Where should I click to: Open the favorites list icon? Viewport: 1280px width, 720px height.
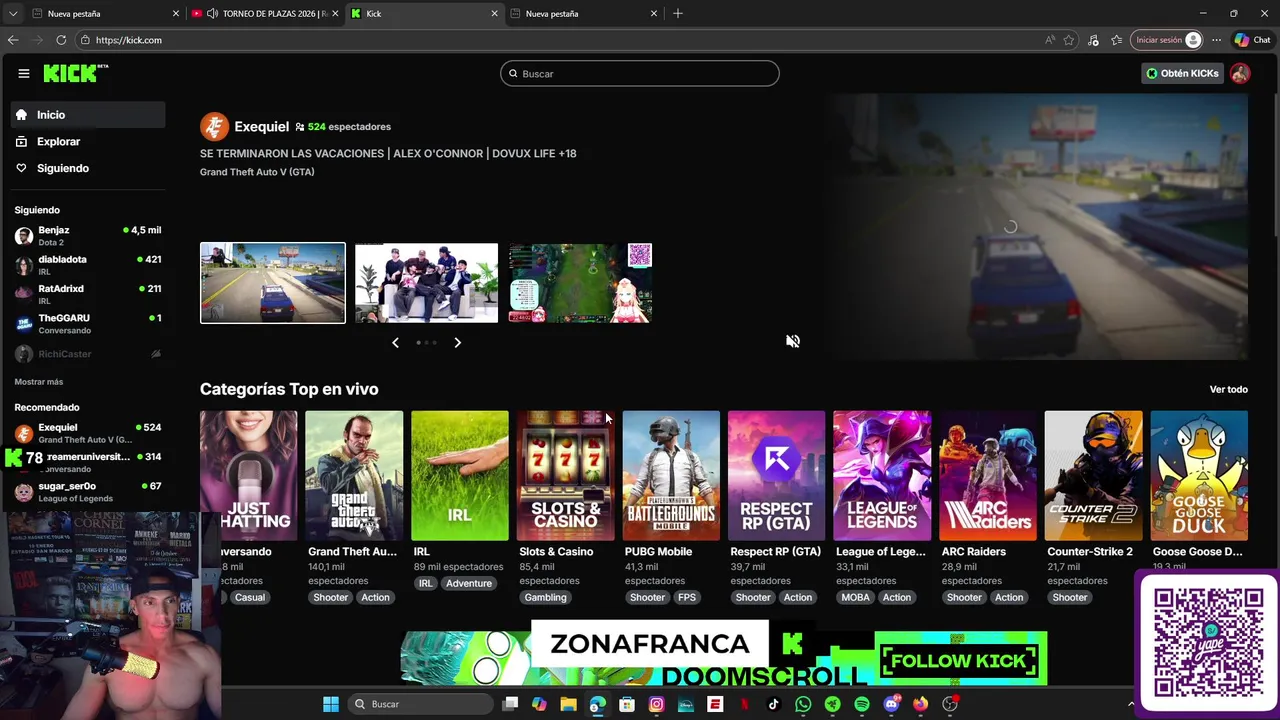(x=1116, y=40)
